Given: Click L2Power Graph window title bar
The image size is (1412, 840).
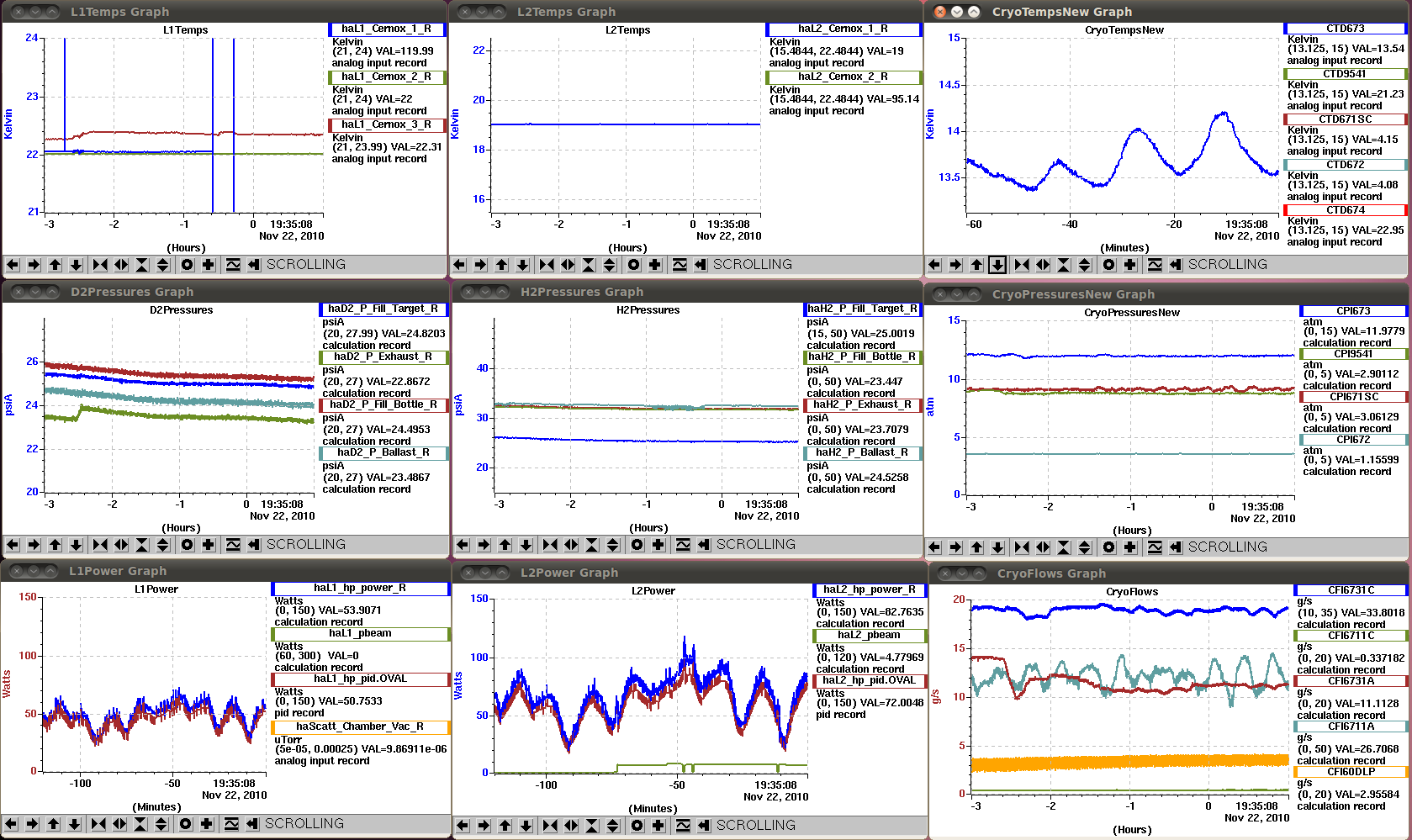Looking at the screenshot, I should 690,573.
